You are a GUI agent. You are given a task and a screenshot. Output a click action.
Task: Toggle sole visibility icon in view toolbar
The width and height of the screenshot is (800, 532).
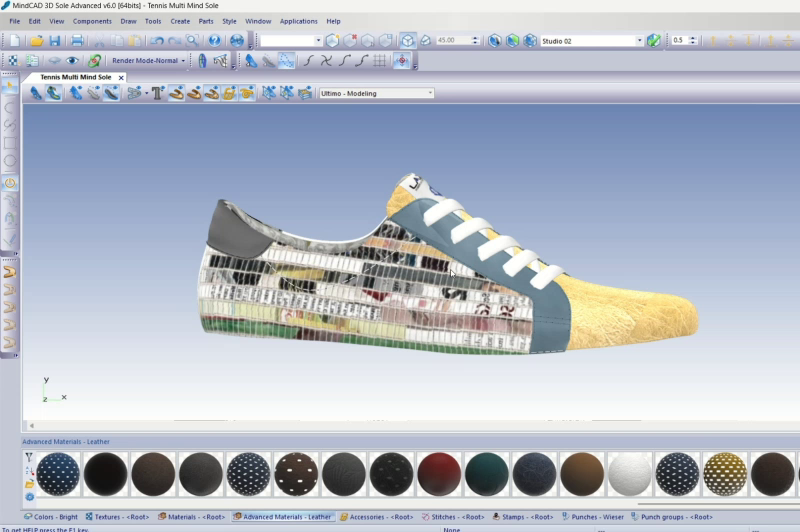tap(112, 93)
